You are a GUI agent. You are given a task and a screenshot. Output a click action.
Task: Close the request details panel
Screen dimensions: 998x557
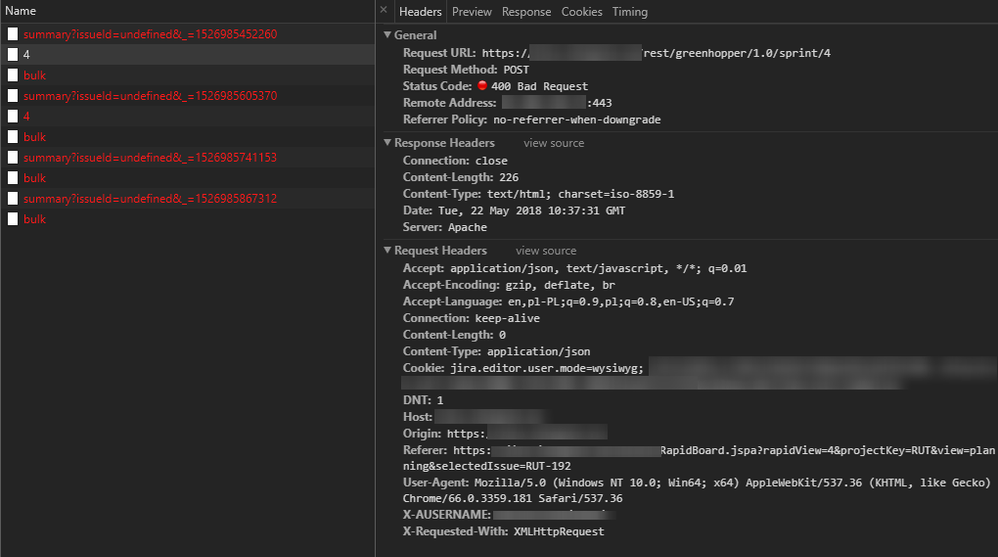tap(383, 10)
